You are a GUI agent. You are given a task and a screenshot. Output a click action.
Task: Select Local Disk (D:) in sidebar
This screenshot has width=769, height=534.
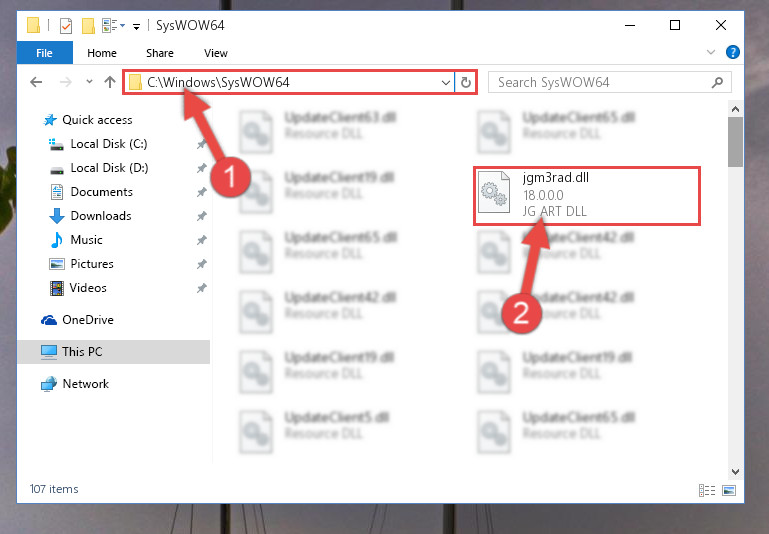click(x=109, y=168)
